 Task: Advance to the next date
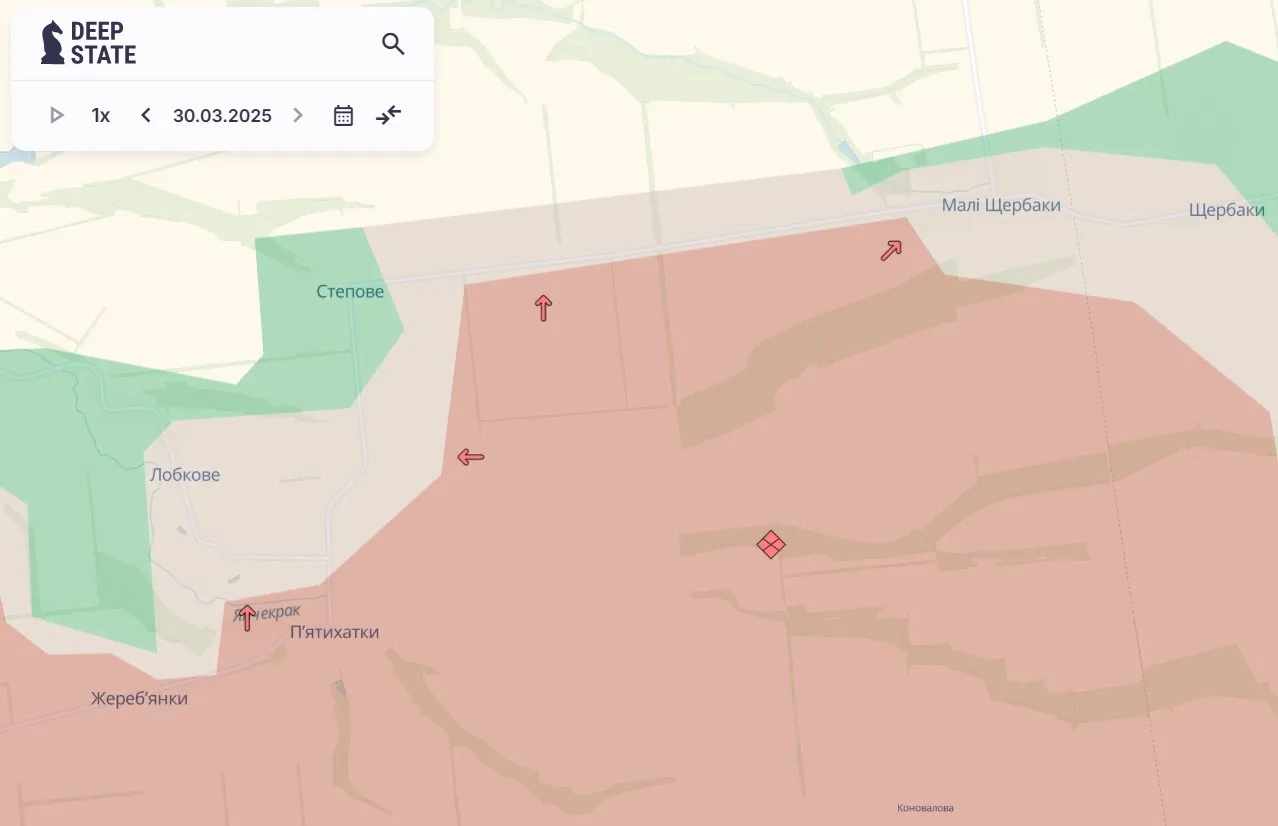point(297,115)
